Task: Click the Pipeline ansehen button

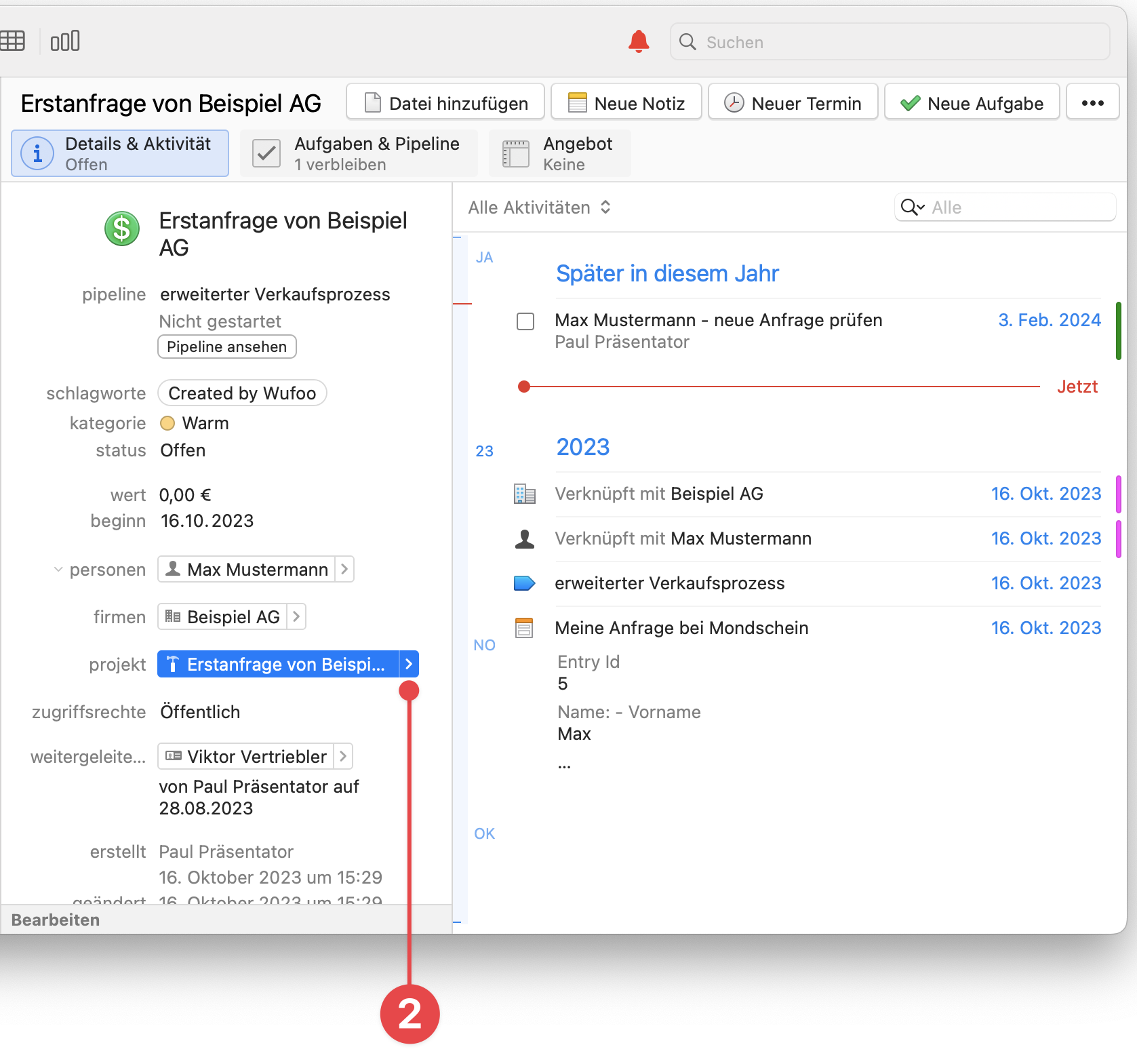Action: 227,347
